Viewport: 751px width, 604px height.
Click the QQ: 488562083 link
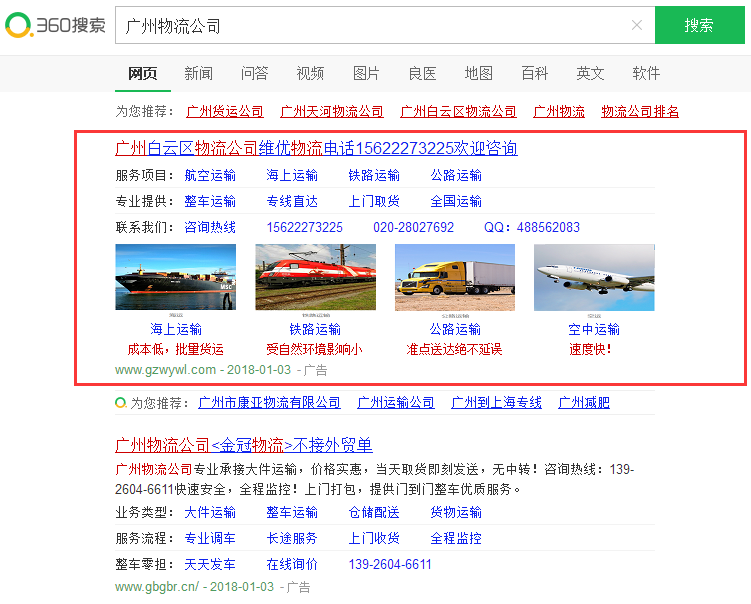(x=532, y=227)
